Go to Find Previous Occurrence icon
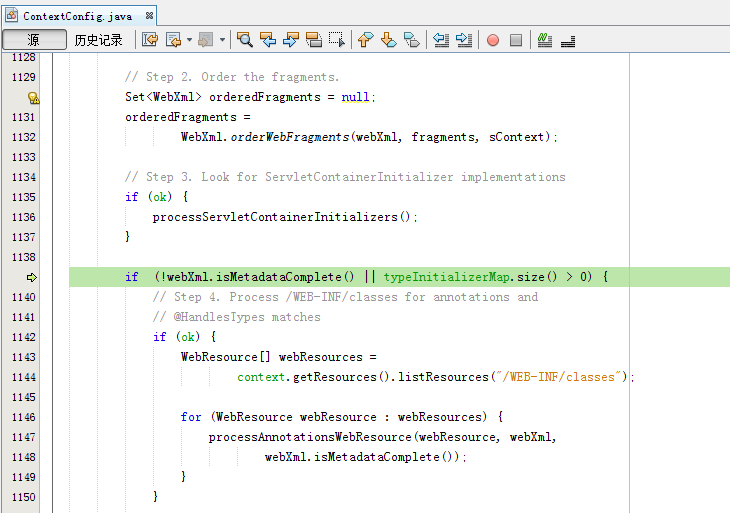The height and width of the screenshot is (513, 730). [x=268, y=40]
